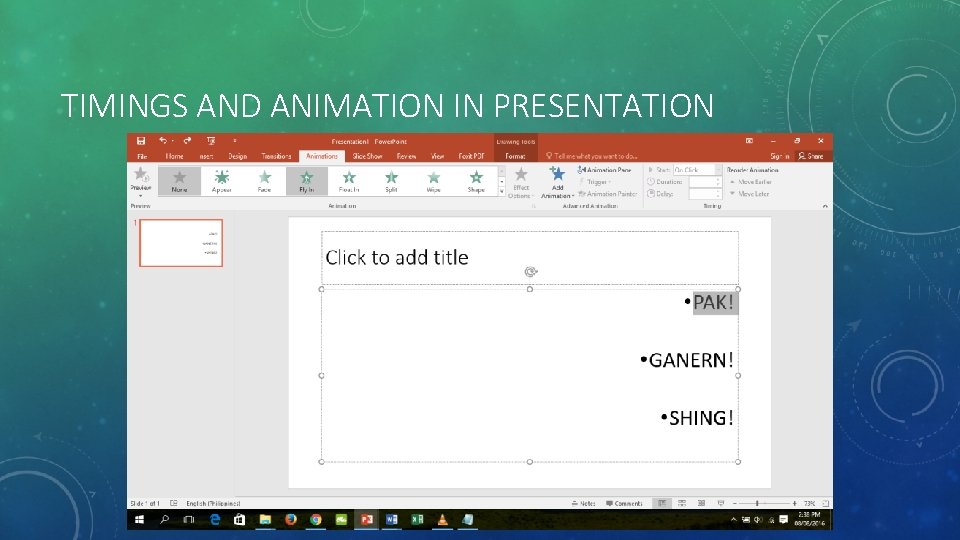Screen dimensions: 960x540
Task: Start Slide Show from status bar
Action: (721, 503)
